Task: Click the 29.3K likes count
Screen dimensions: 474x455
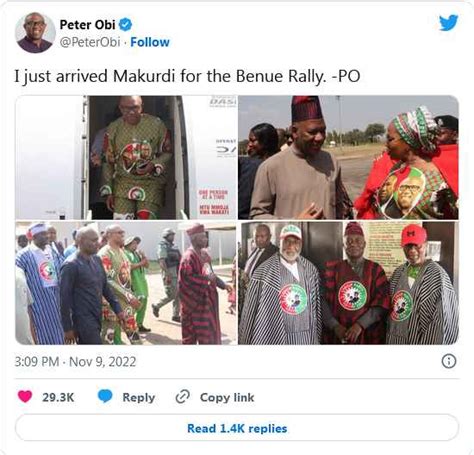Action: point(58,397)
